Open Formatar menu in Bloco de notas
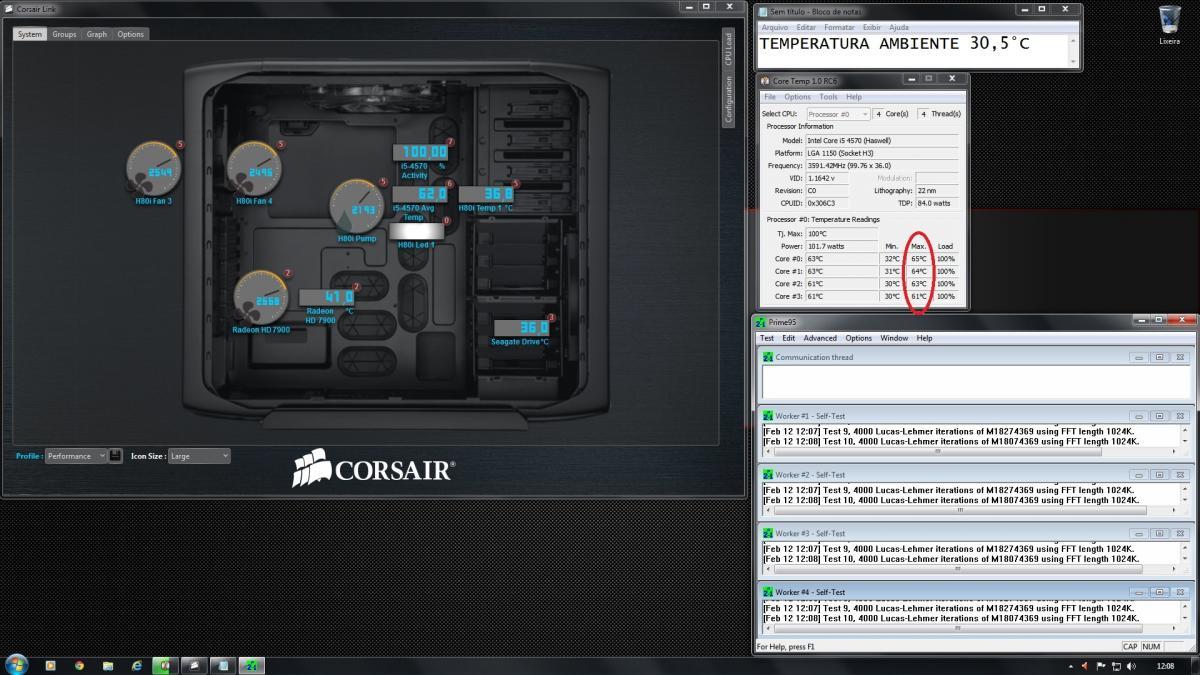 coord(839,27)
